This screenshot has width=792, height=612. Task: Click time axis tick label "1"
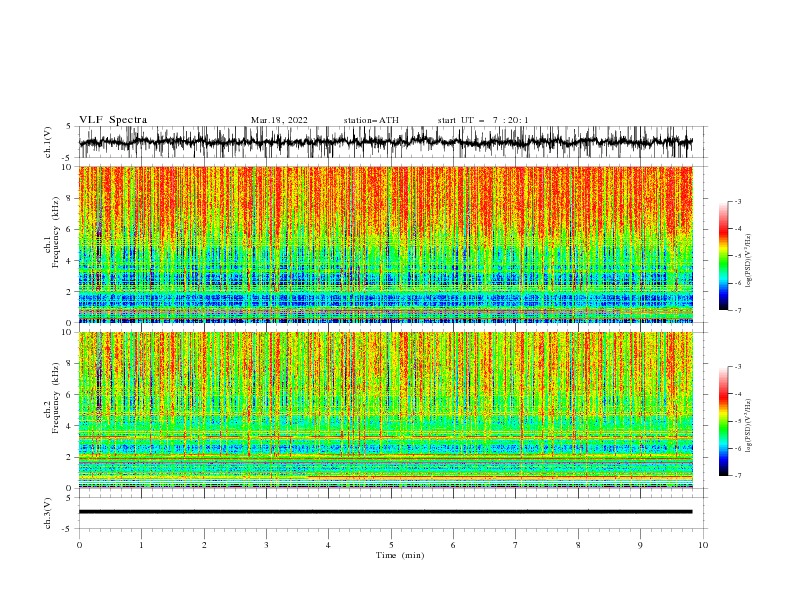(x=141, y=545)
